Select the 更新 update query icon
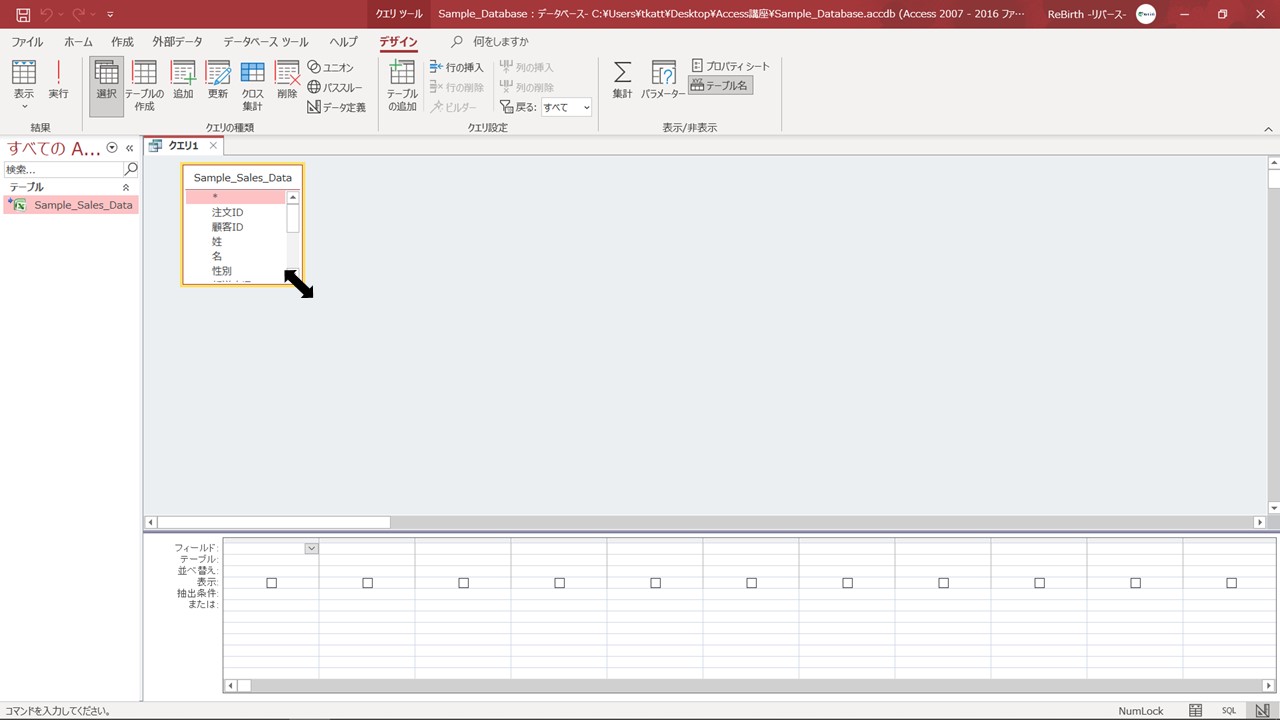1280x720 pixels. tap(217, 80)
